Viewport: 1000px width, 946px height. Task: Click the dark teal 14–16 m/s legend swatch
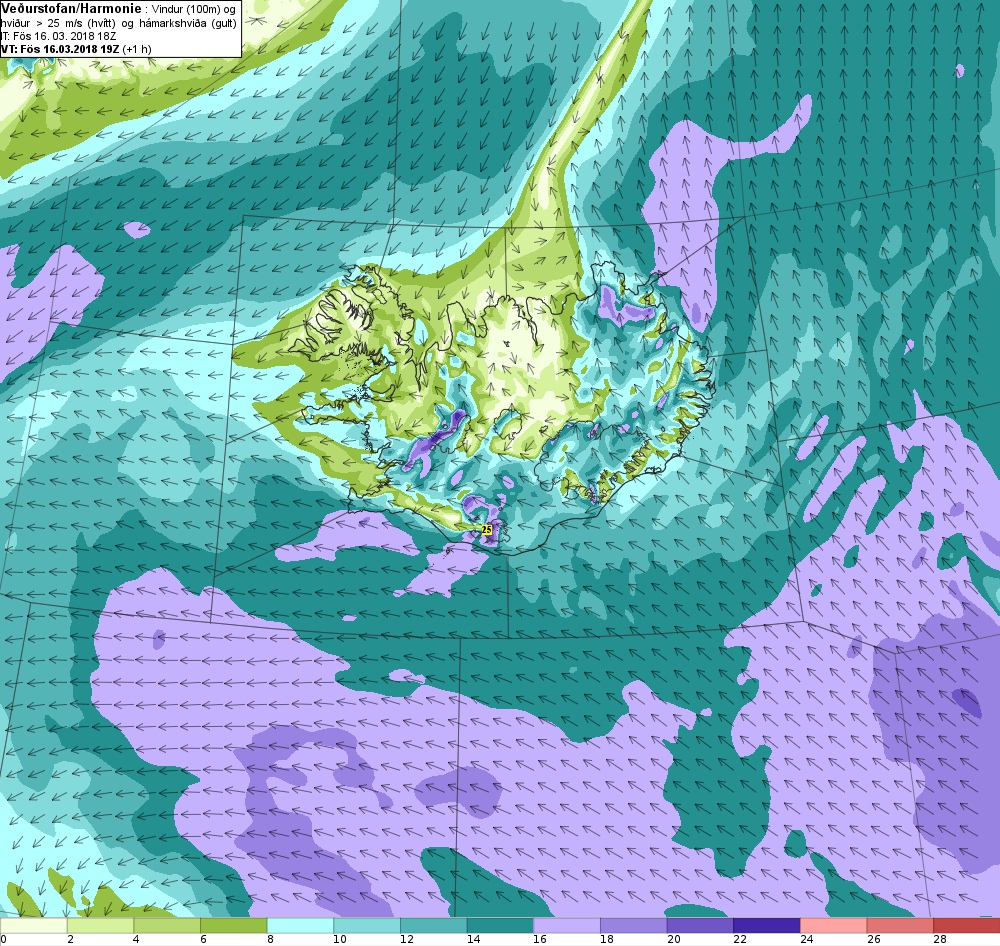[x=500, y=925]
